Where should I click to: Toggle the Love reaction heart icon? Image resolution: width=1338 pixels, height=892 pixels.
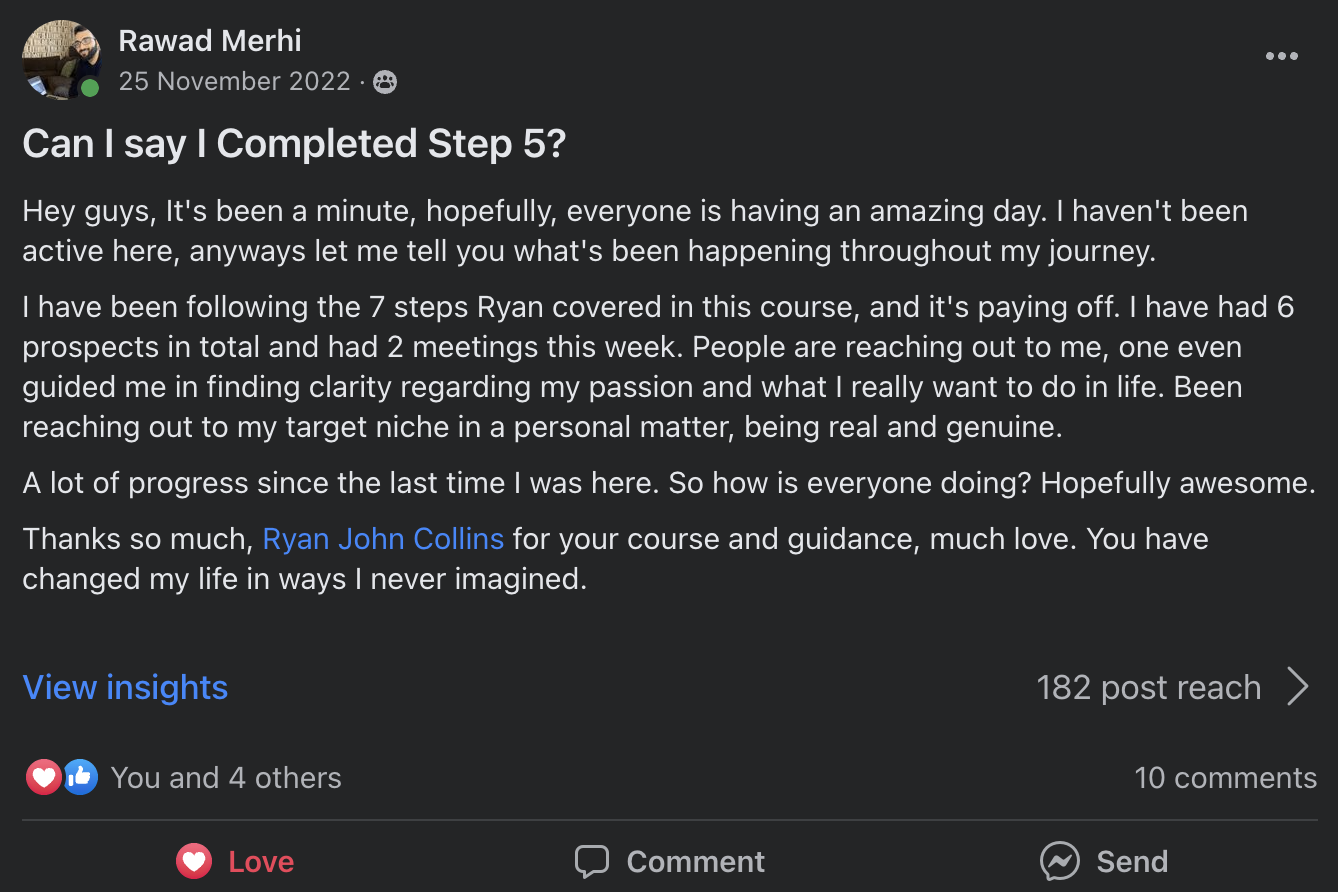pos(194,861)
